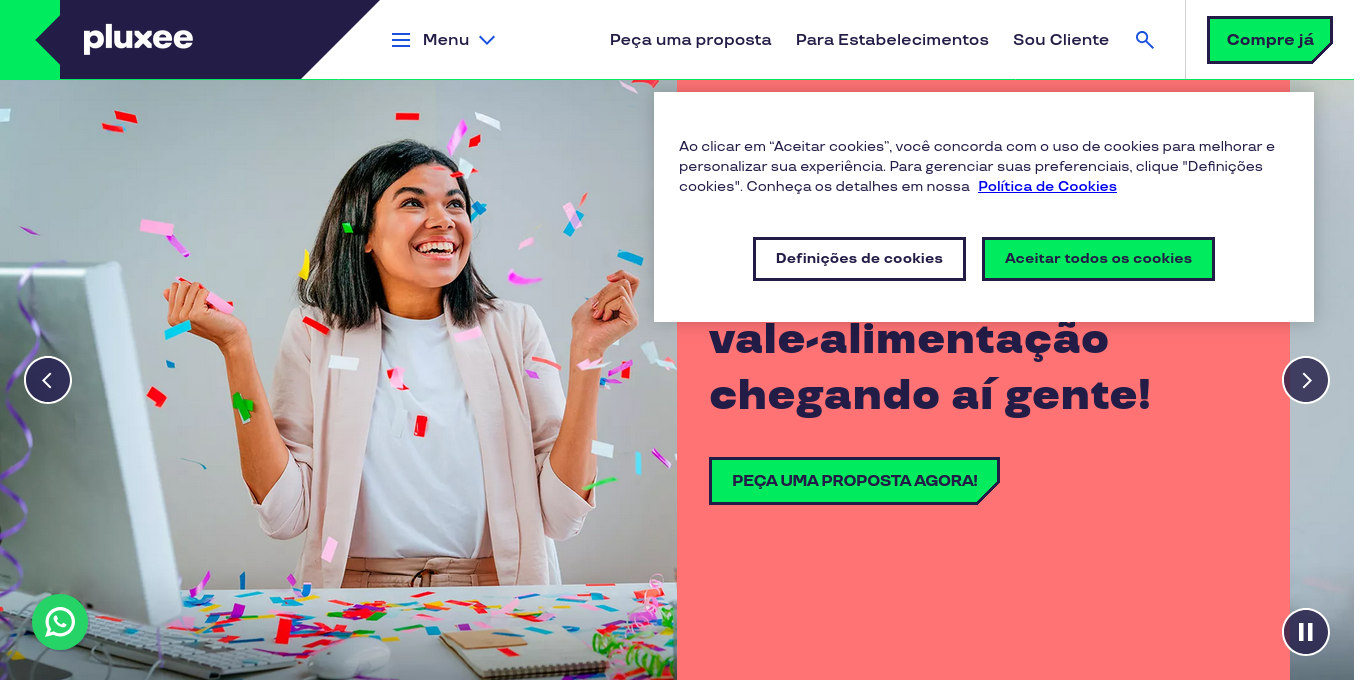Open the Política de Cookies link
This screenshot has width=1366, height=682.
(1047, 187)
